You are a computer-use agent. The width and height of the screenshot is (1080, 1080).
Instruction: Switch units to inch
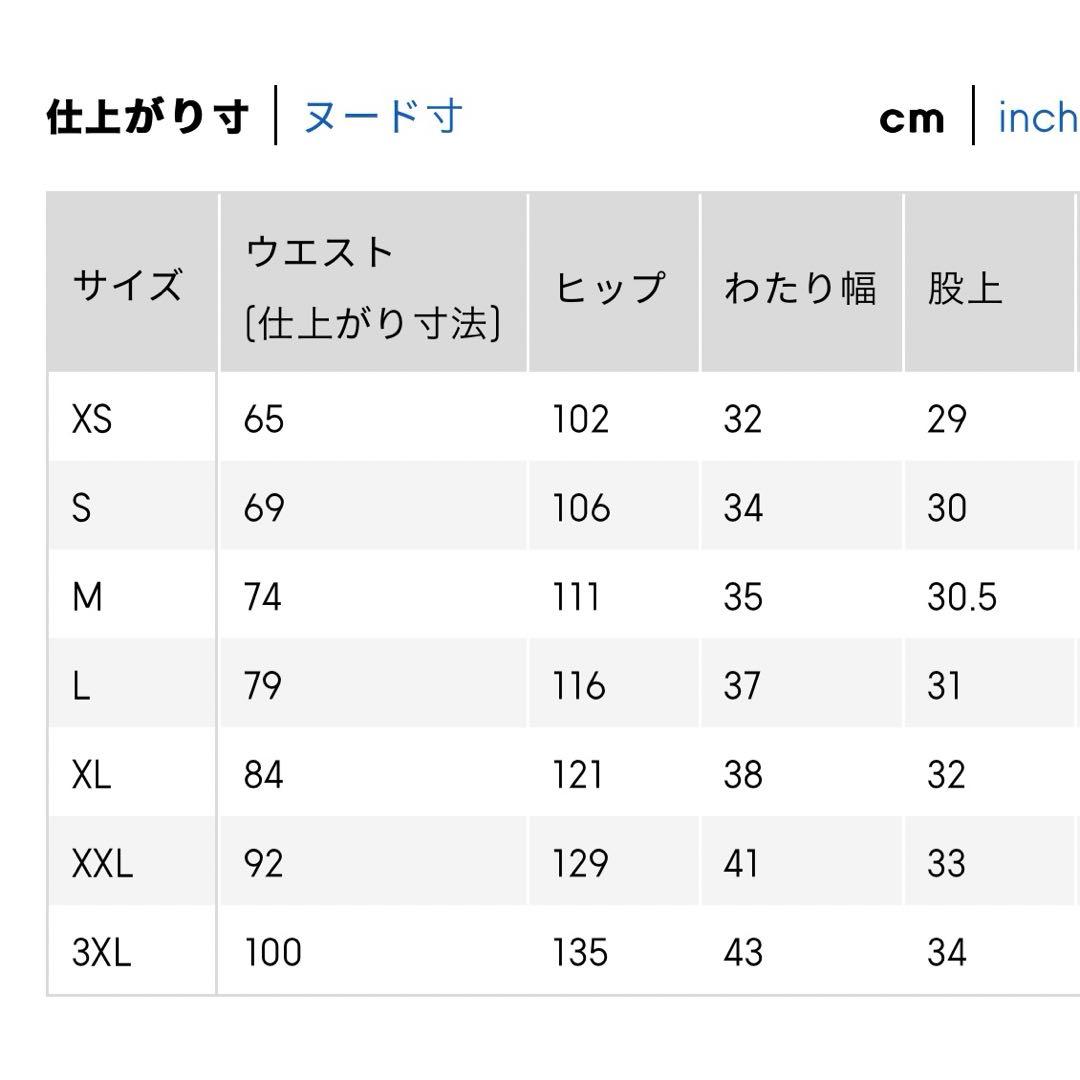tap(1036, 118)
